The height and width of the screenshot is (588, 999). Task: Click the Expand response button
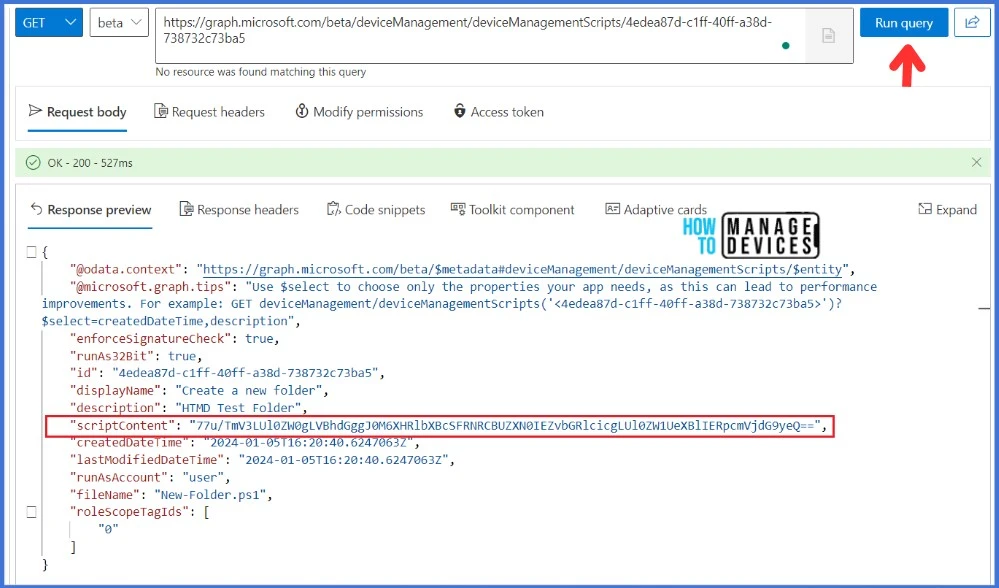(x=947, y=210)
